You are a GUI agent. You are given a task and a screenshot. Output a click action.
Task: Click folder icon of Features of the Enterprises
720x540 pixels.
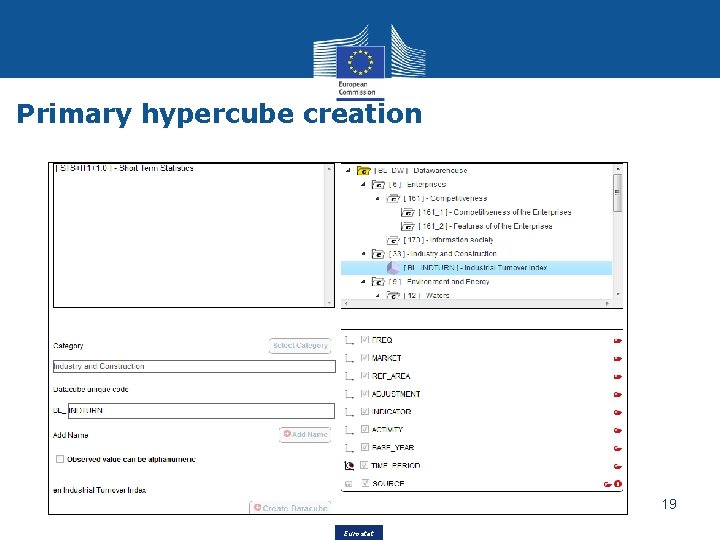pos(407,226)
